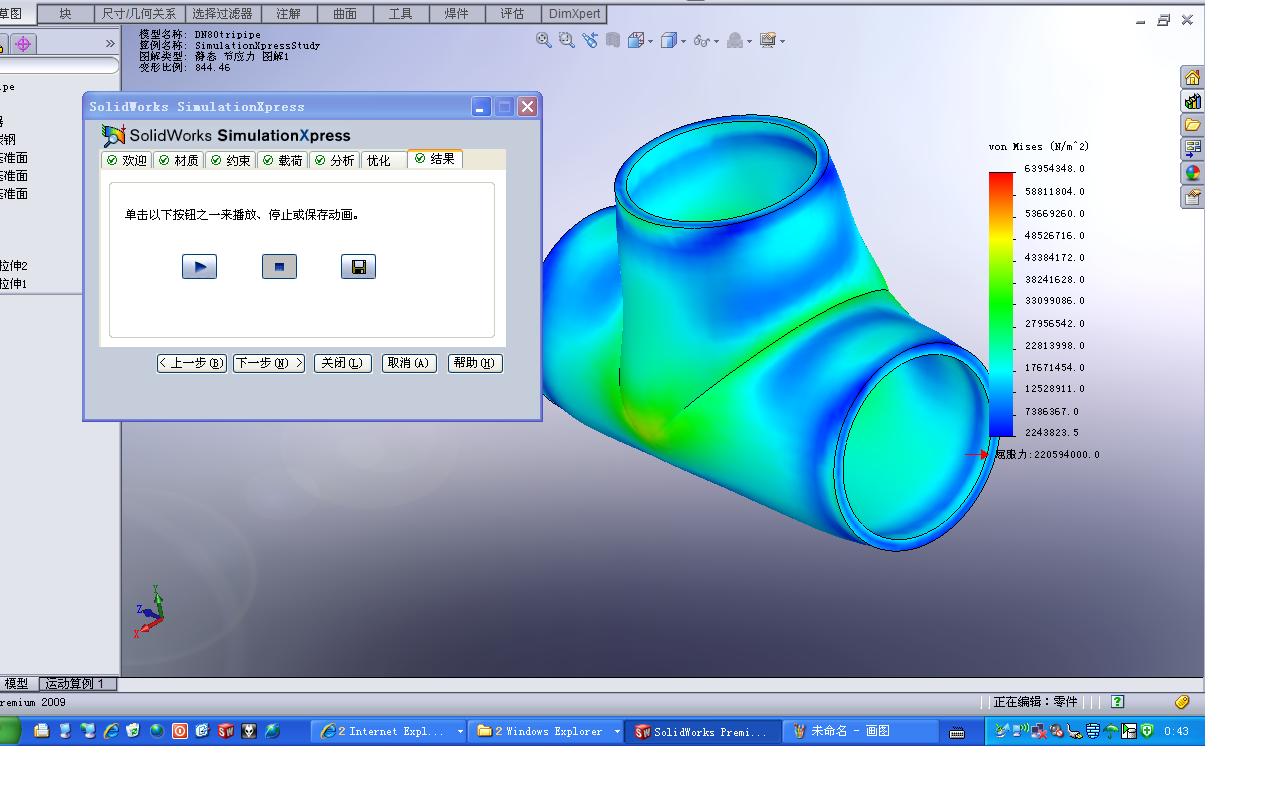Open Internet Explorer taskbar group

pos(389,732)
